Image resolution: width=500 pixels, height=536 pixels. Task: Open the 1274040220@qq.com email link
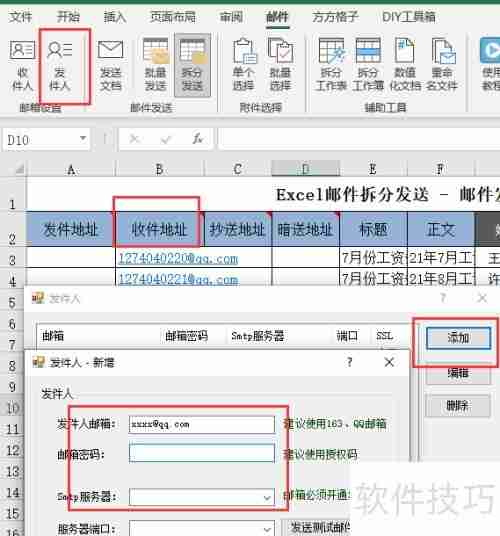point(178,258)
